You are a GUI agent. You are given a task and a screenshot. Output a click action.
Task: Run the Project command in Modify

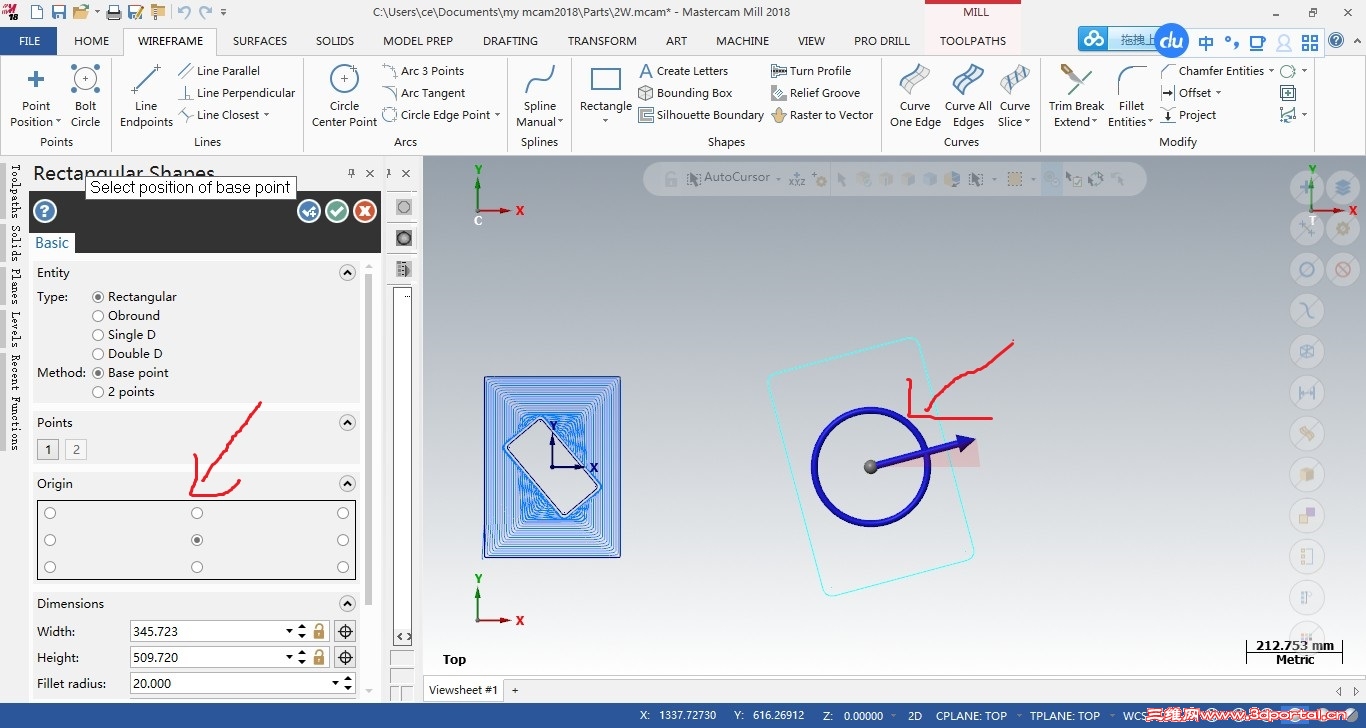(1188, 115)
